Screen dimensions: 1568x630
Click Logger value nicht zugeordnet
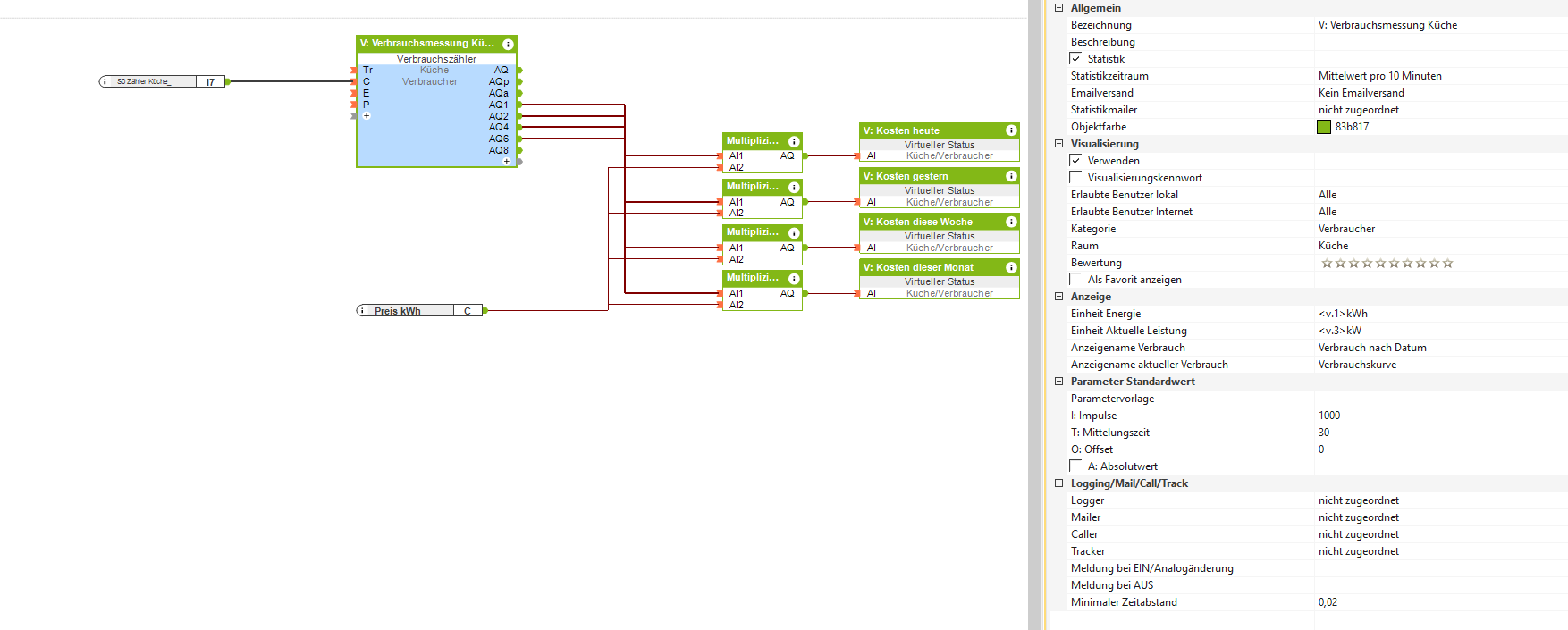click(1441, 500)
